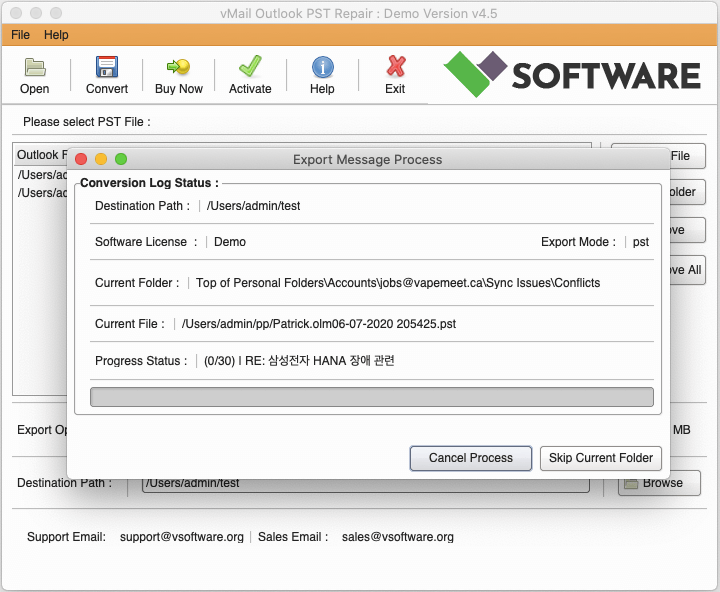Click the Destination Path field in main window
This screenshot has width=720, height=592.
[x=366, y=484]
